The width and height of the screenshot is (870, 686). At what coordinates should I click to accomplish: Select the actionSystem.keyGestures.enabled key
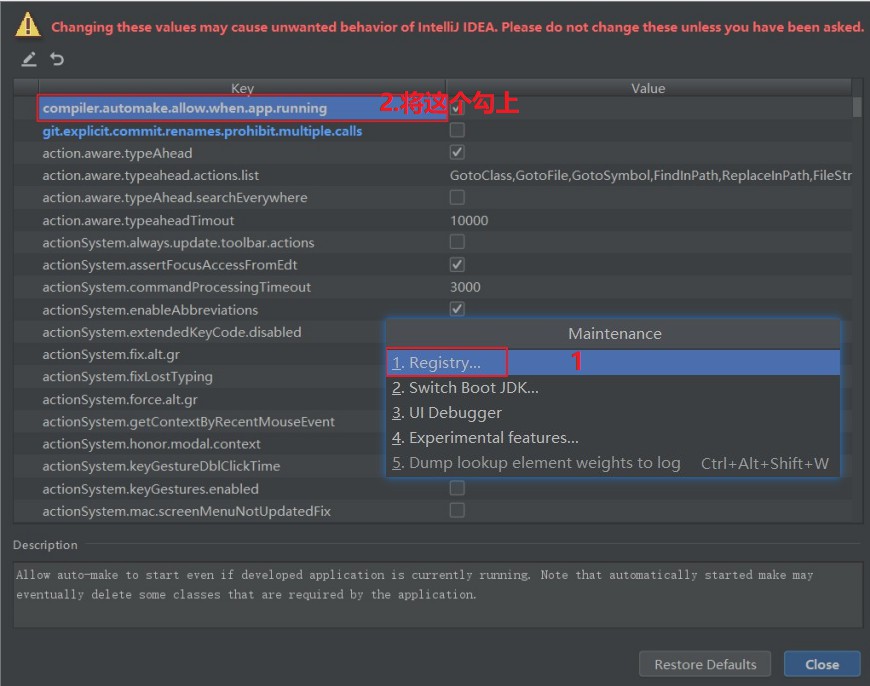pyautogui.click(x=150, y=489)
